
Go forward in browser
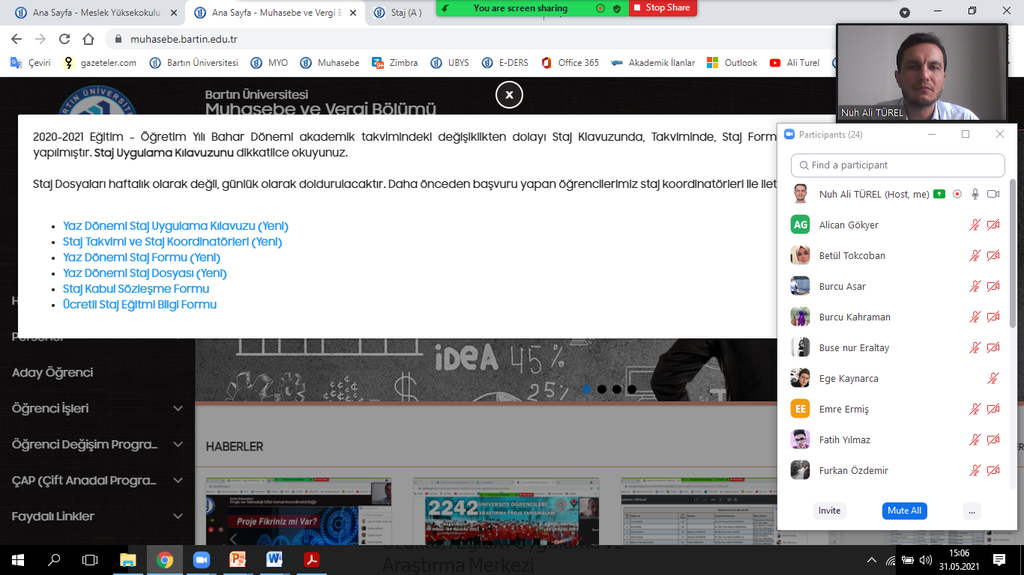point(40,39)
